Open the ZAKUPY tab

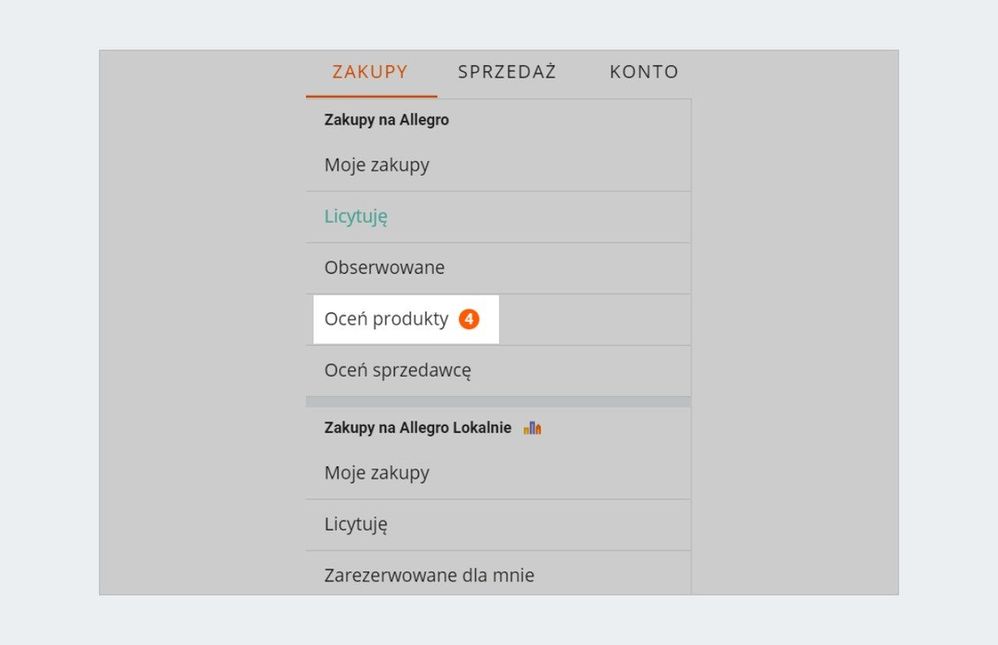[x=370, y=72]
